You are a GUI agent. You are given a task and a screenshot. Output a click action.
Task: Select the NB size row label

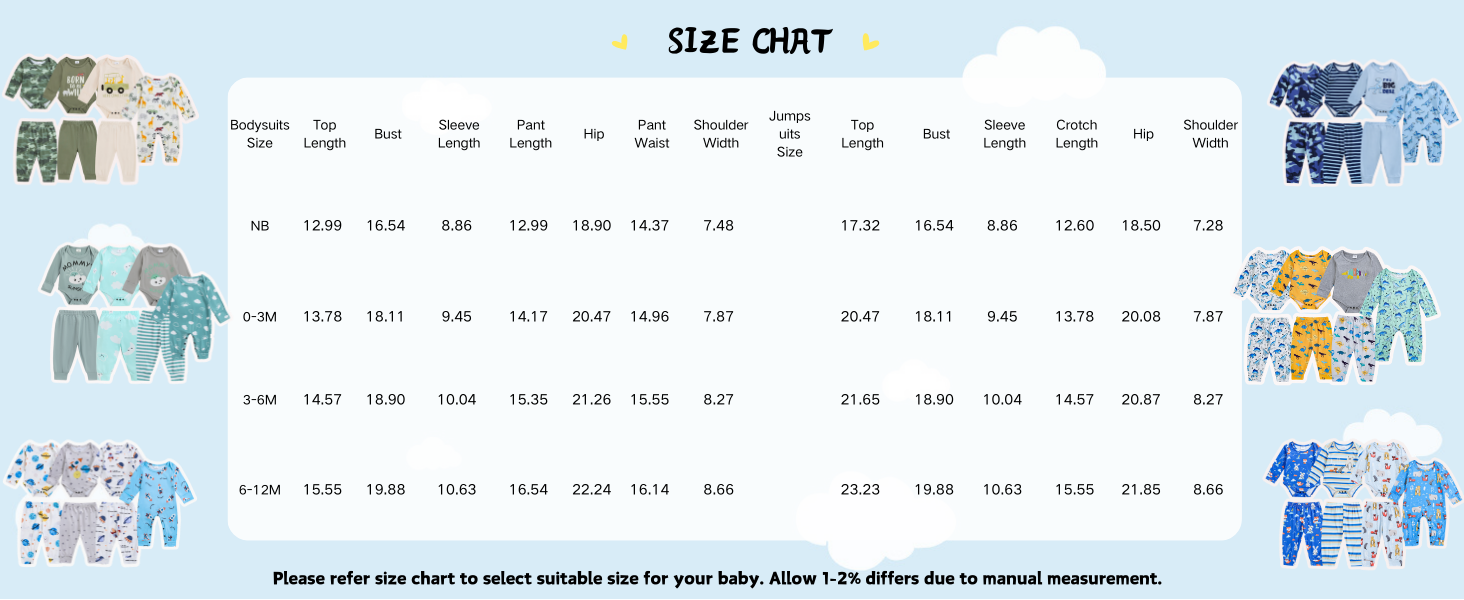click(x=260, y=226)
